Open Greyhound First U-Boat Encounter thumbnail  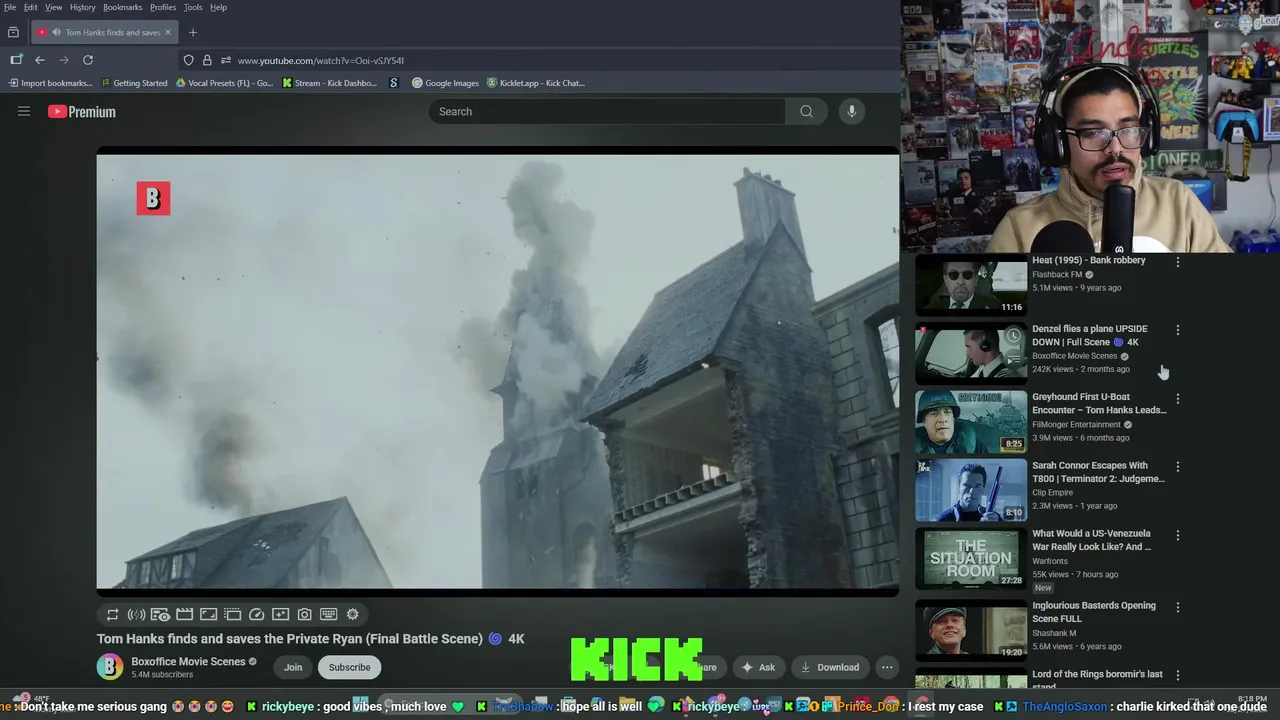click(x=971, y=421)
